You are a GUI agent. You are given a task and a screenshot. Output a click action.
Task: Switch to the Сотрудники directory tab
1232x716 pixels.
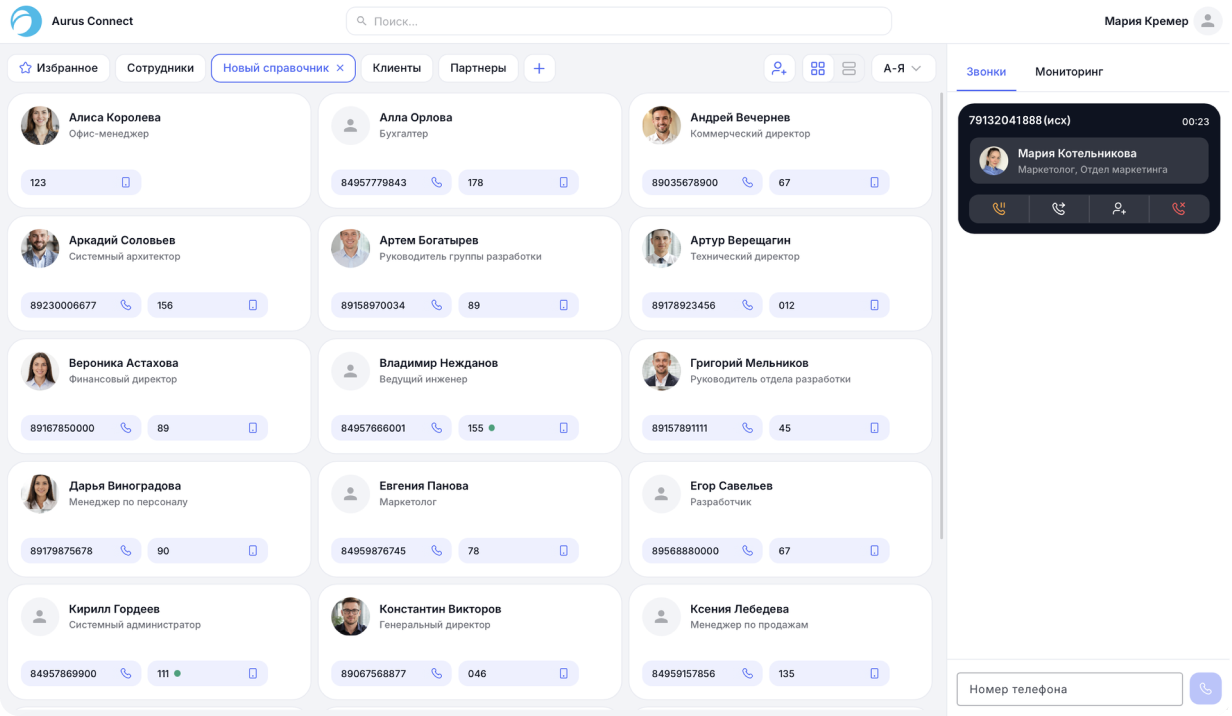coord(160,68)
